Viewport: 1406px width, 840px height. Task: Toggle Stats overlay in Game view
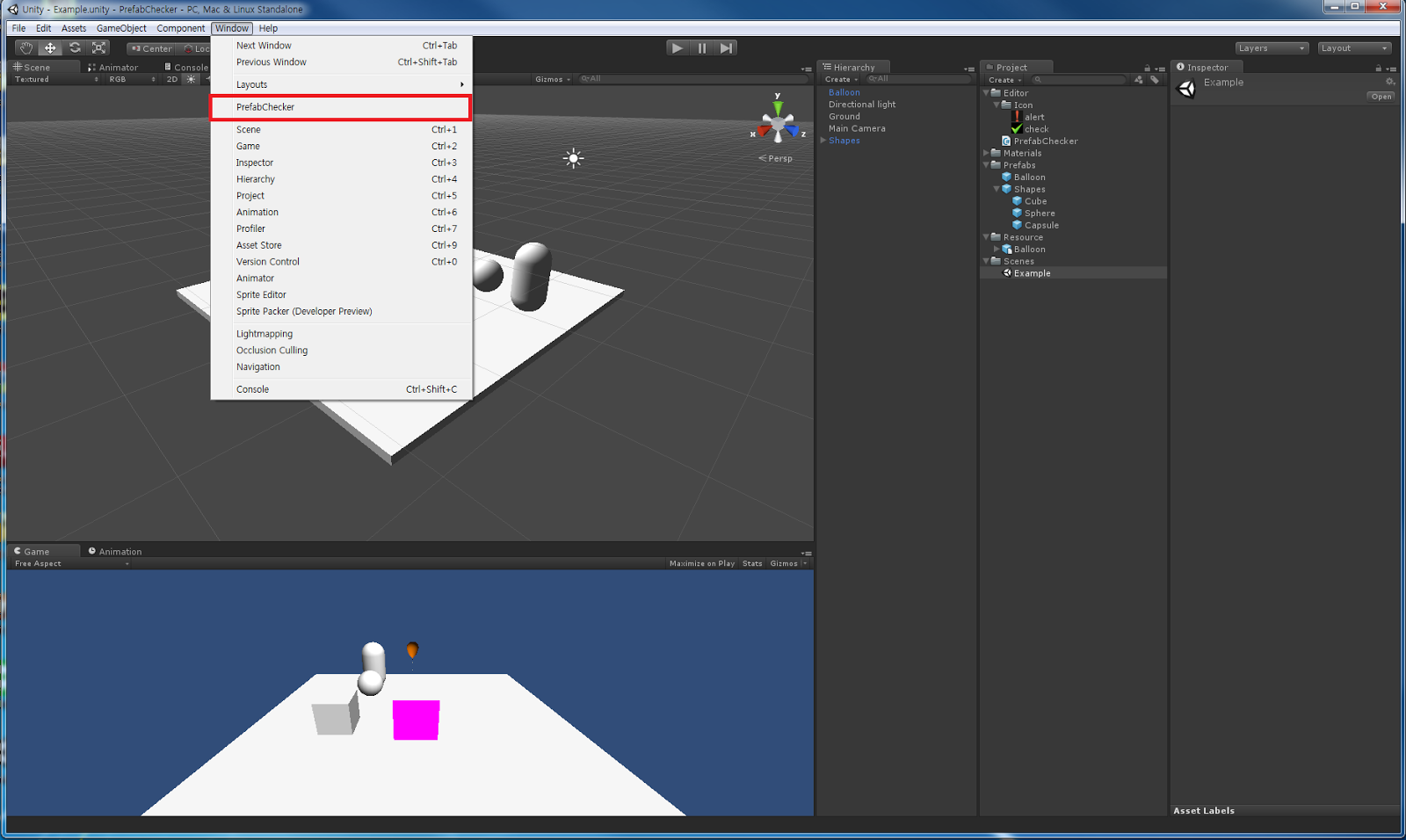pos(752,564)
